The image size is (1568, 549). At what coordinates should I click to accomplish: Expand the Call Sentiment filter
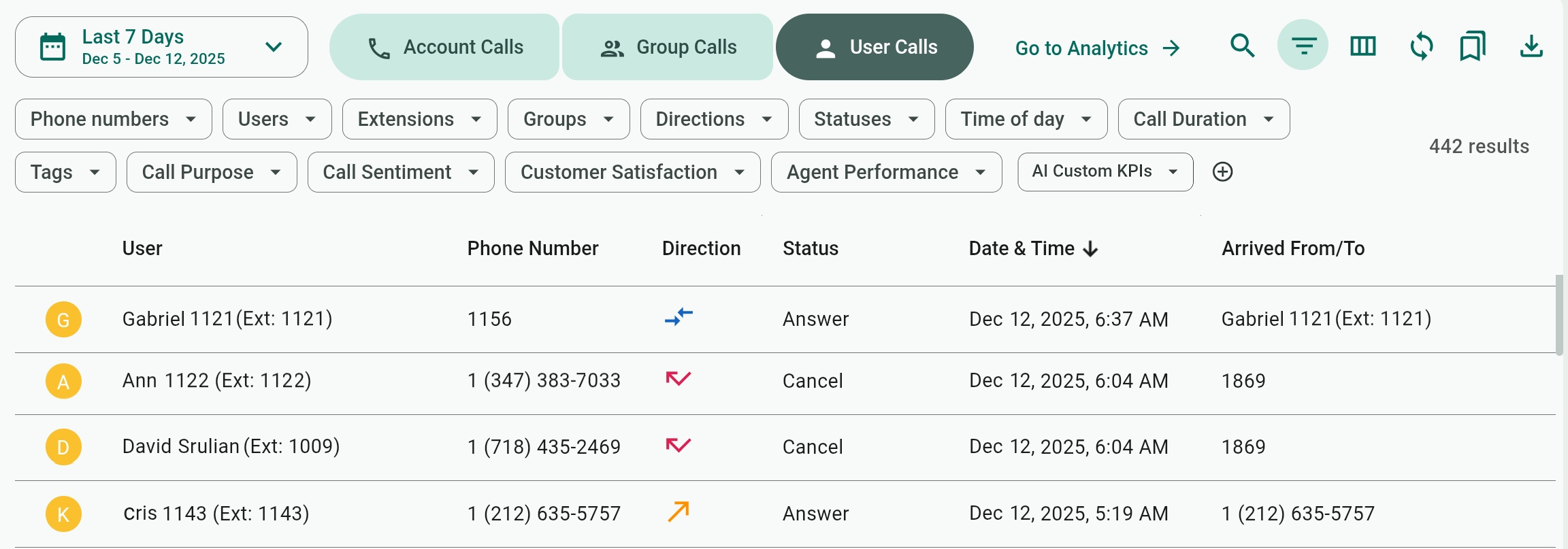click(x=401, y=172)
